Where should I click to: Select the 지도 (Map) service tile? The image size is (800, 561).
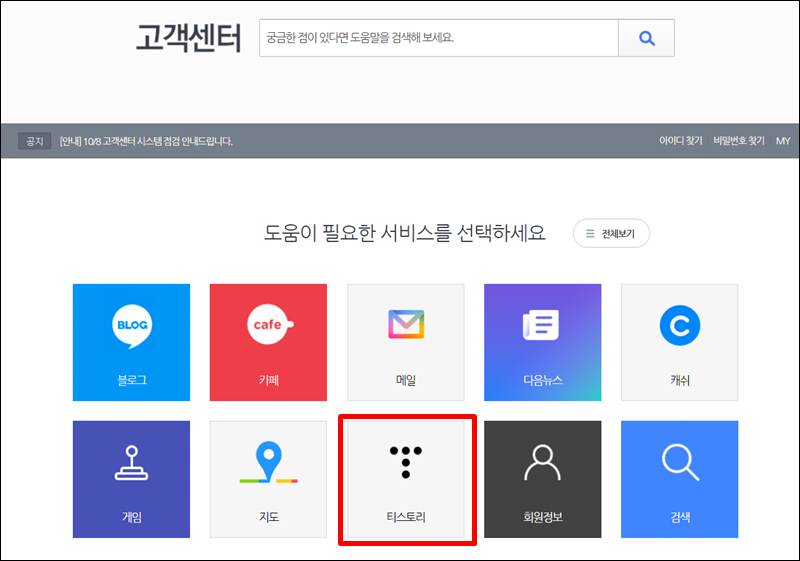268,479
